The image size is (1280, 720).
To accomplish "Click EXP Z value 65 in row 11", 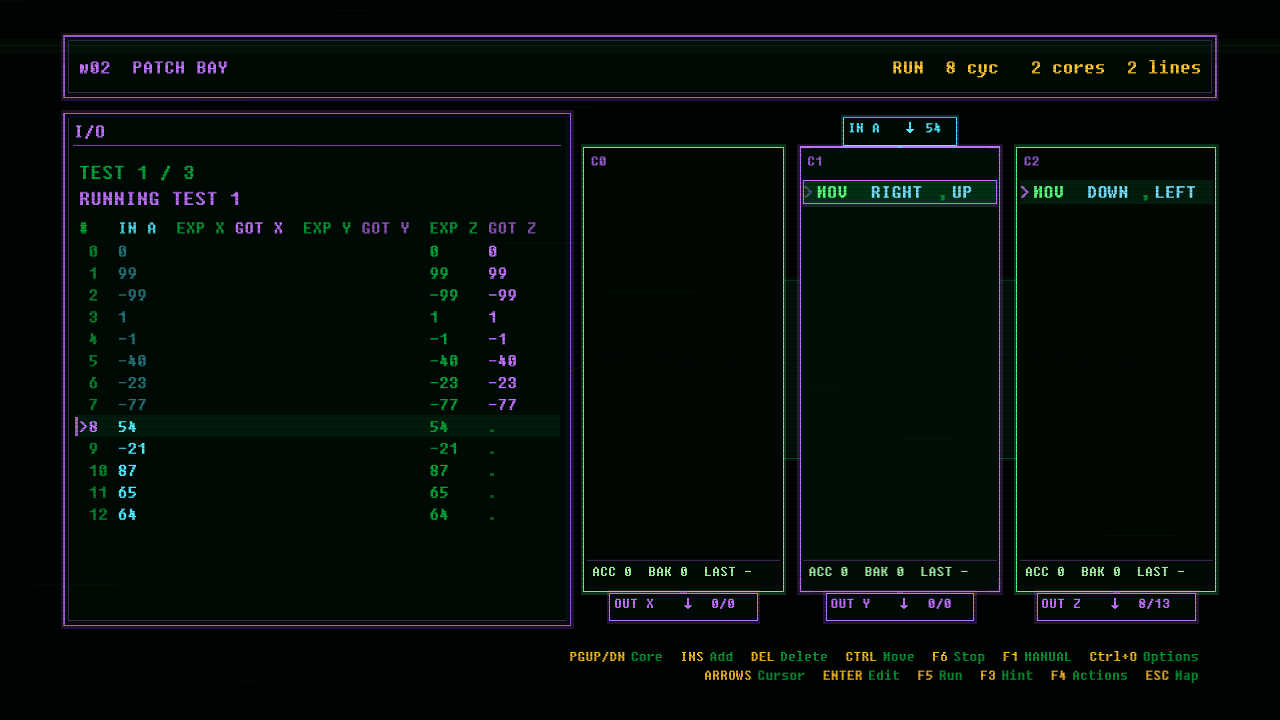I will click(439, 493).
